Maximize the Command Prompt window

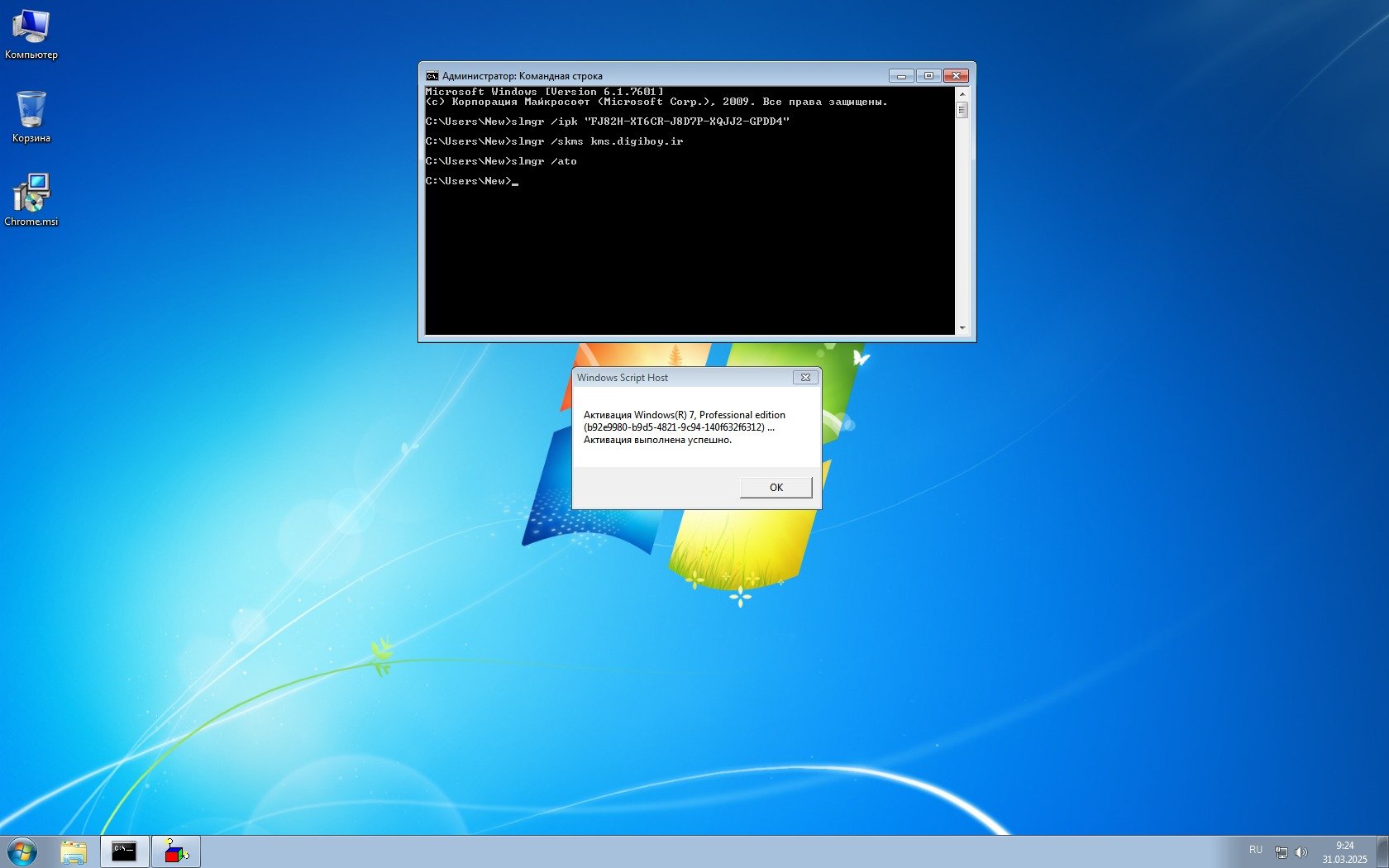coord(928,76)
